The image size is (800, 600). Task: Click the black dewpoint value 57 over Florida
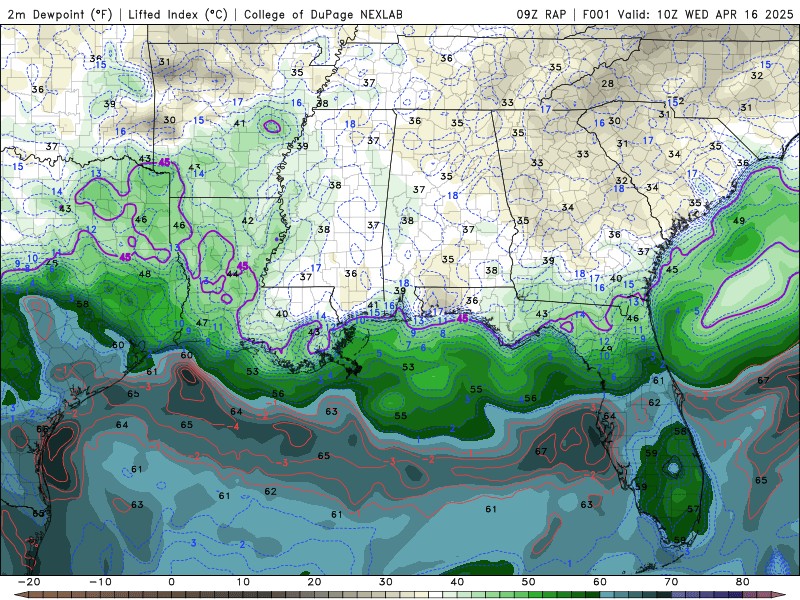click(693, 509)
